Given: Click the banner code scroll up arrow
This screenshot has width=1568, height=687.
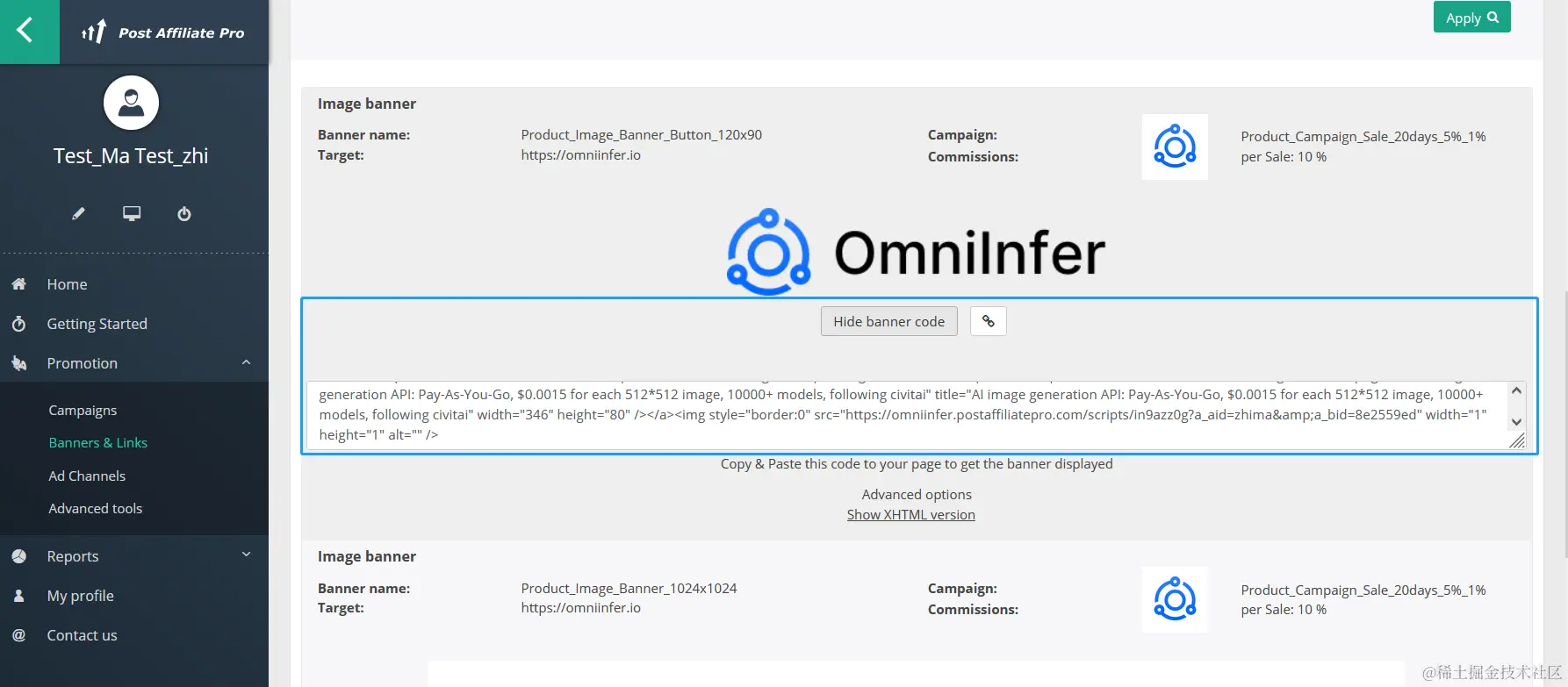Looking at the screenshot, I should (1516, 390).
